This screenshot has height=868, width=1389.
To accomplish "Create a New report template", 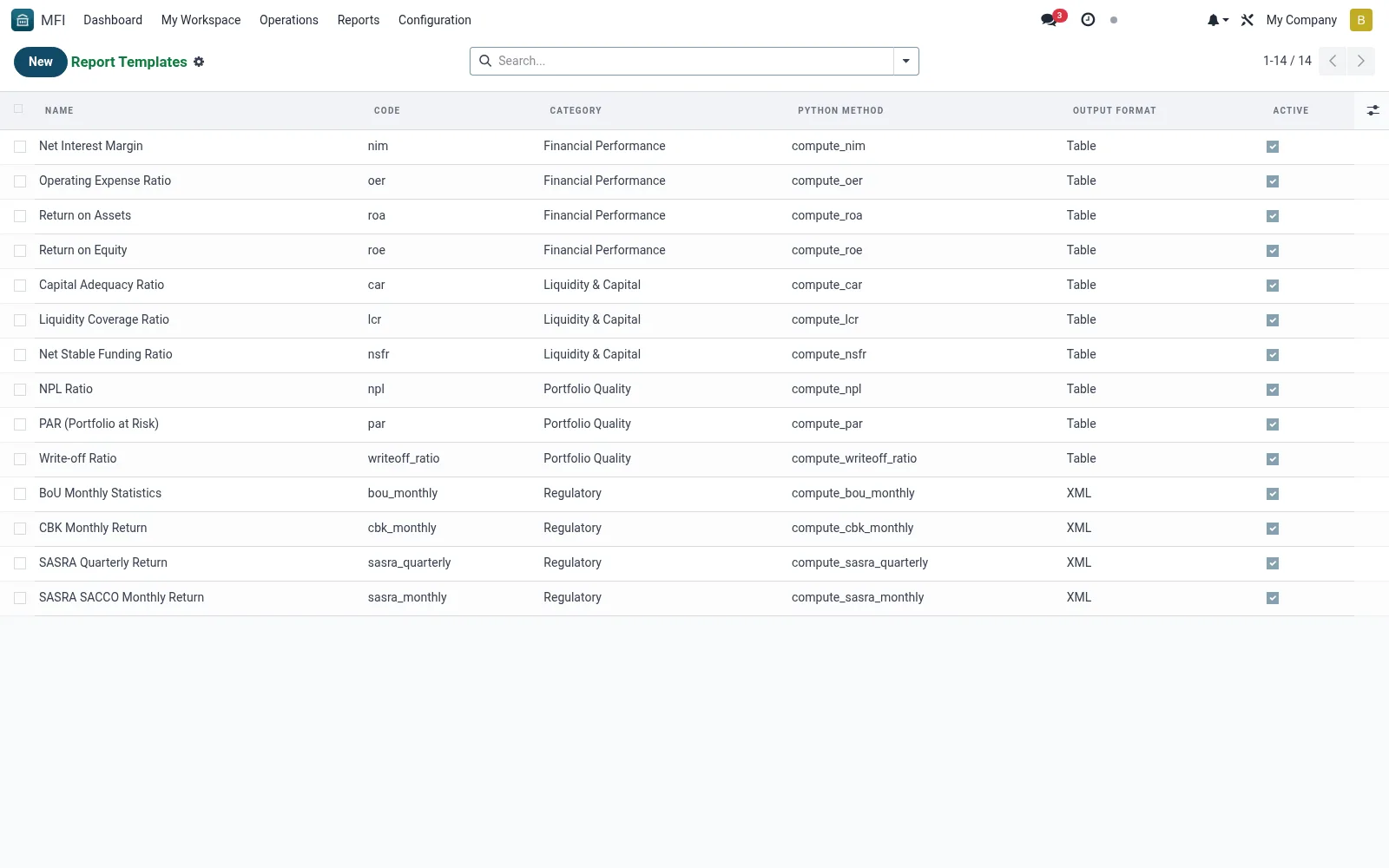I will (41, 62).
